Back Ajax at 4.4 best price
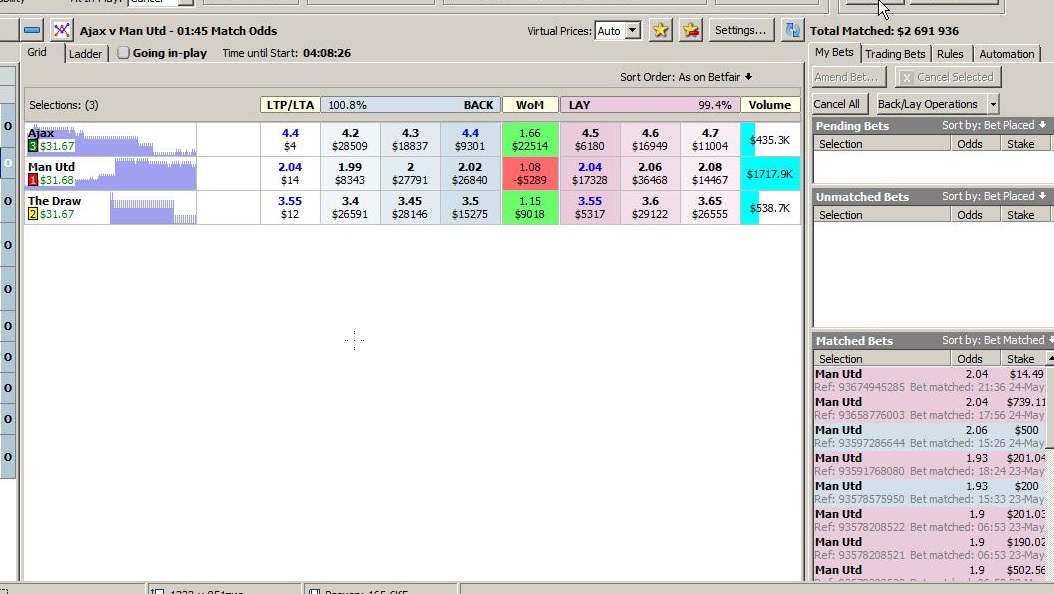The width and height of the screenshot is (1054, 594). 471,139
